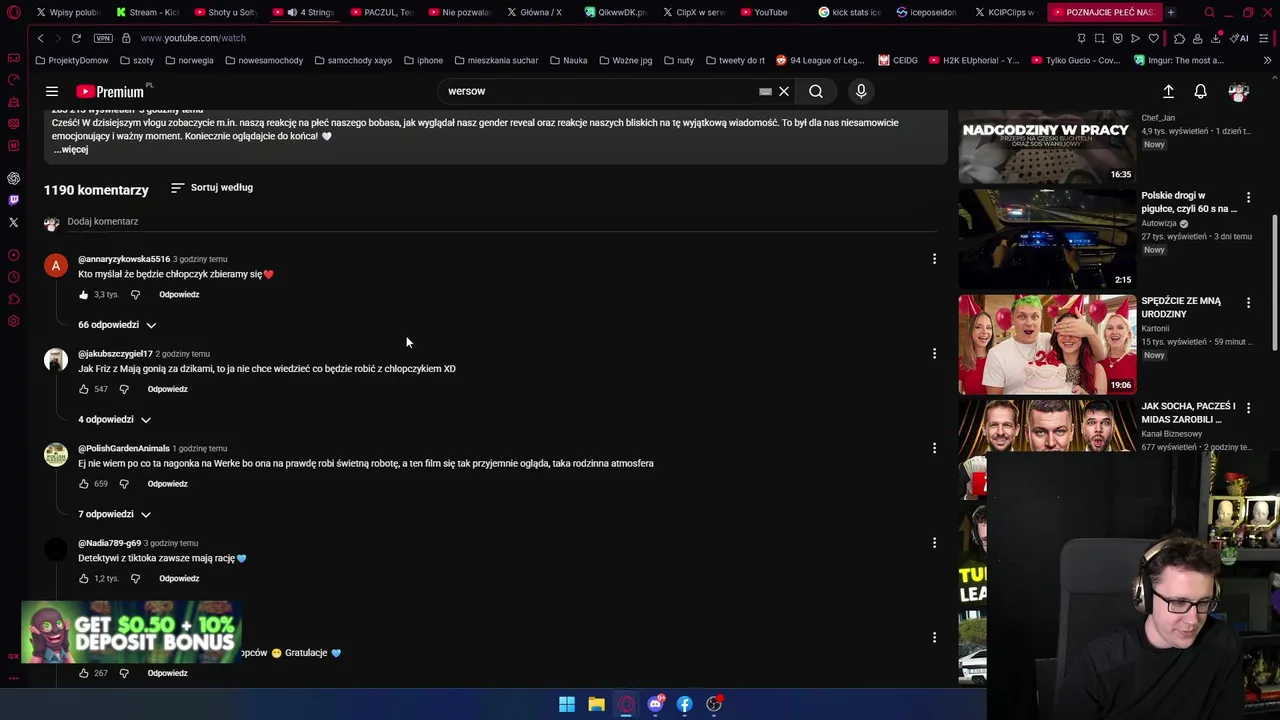Reply to the @PolishGardenAnimals comment
The height and width of the screenshot is (720, 1280).
tap(168, 484)
